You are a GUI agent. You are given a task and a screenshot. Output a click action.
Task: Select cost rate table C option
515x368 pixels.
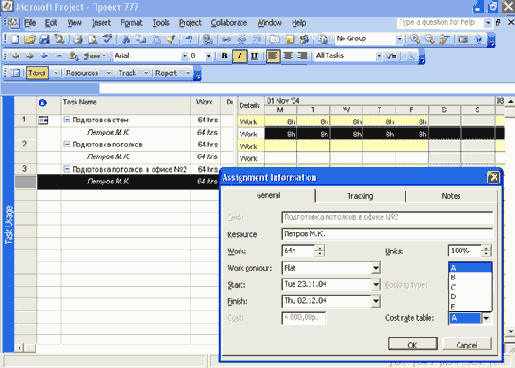(x=470, y=287)
